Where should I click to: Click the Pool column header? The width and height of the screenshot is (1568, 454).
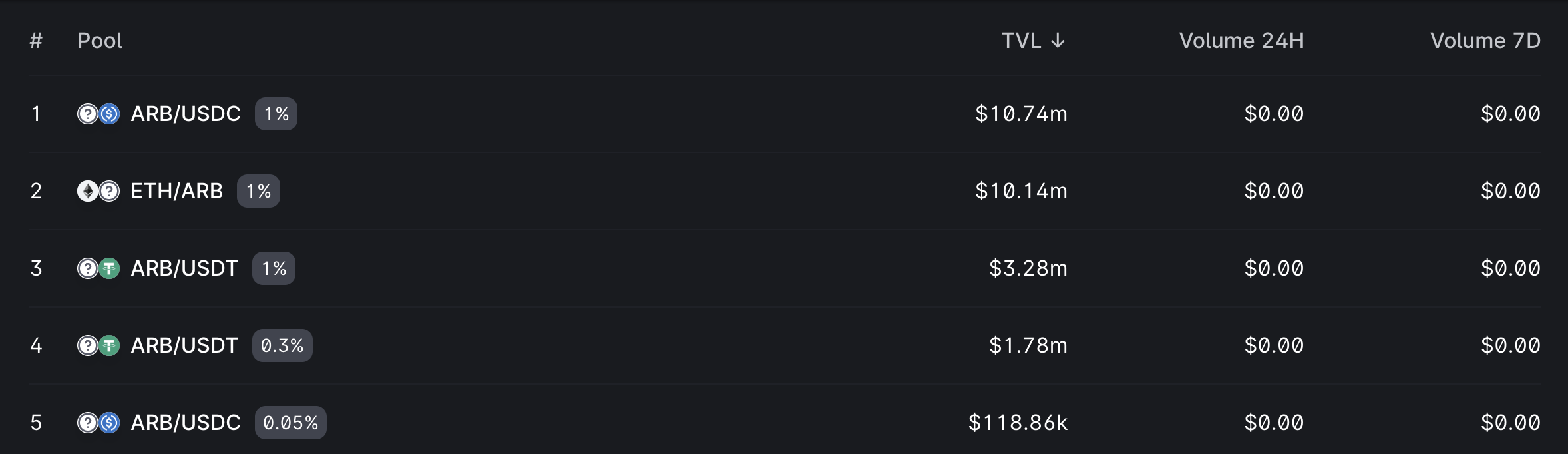click(x=100, y=41)
